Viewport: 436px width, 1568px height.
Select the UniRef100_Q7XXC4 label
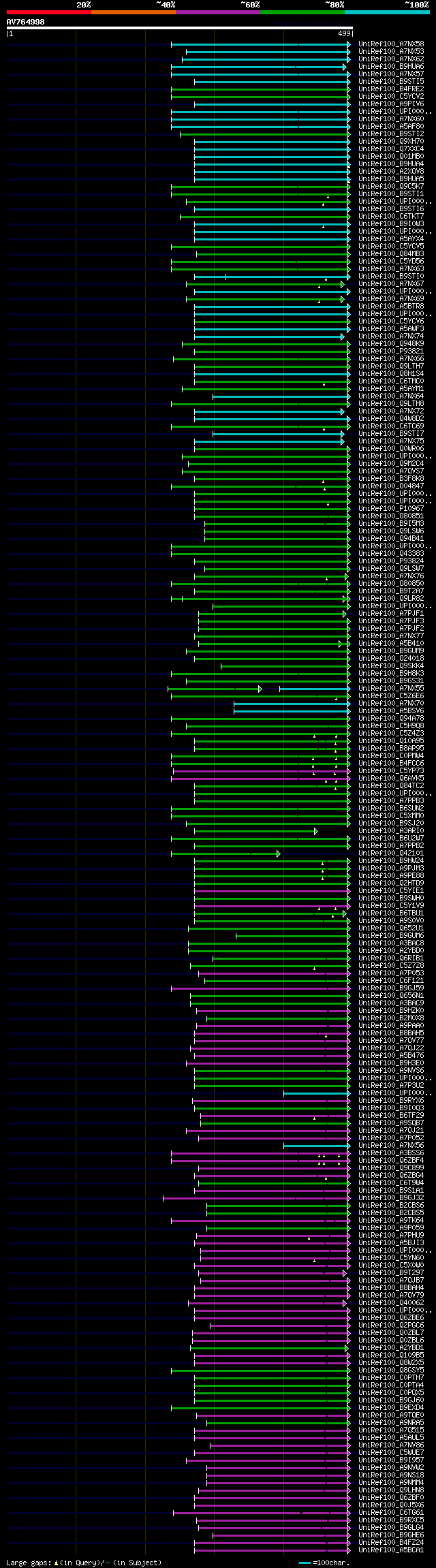[x=391, y=149]
